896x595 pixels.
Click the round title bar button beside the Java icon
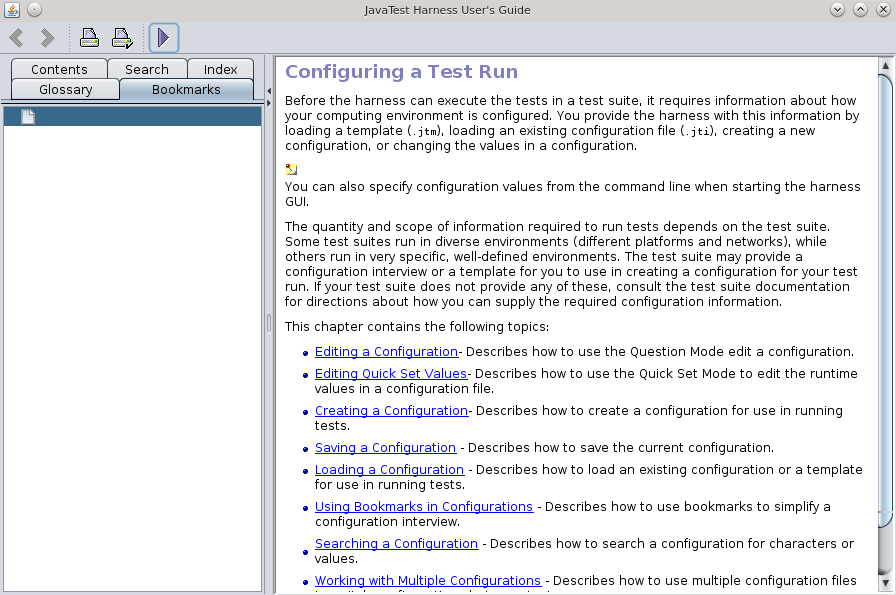point(34,10)
